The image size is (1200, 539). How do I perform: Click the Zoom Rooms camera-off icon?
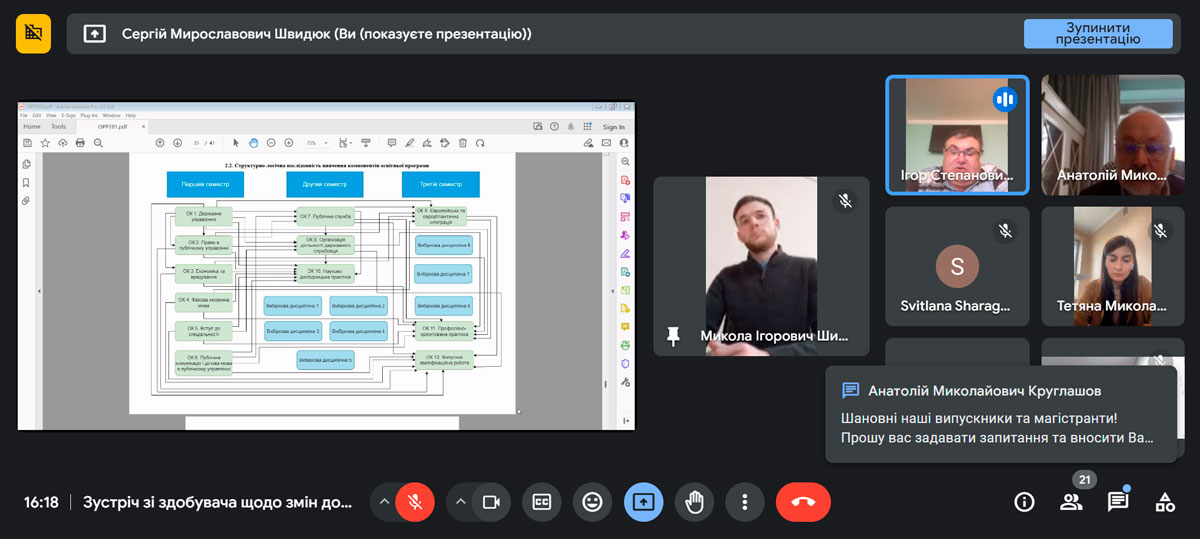(x=33, y=33)
